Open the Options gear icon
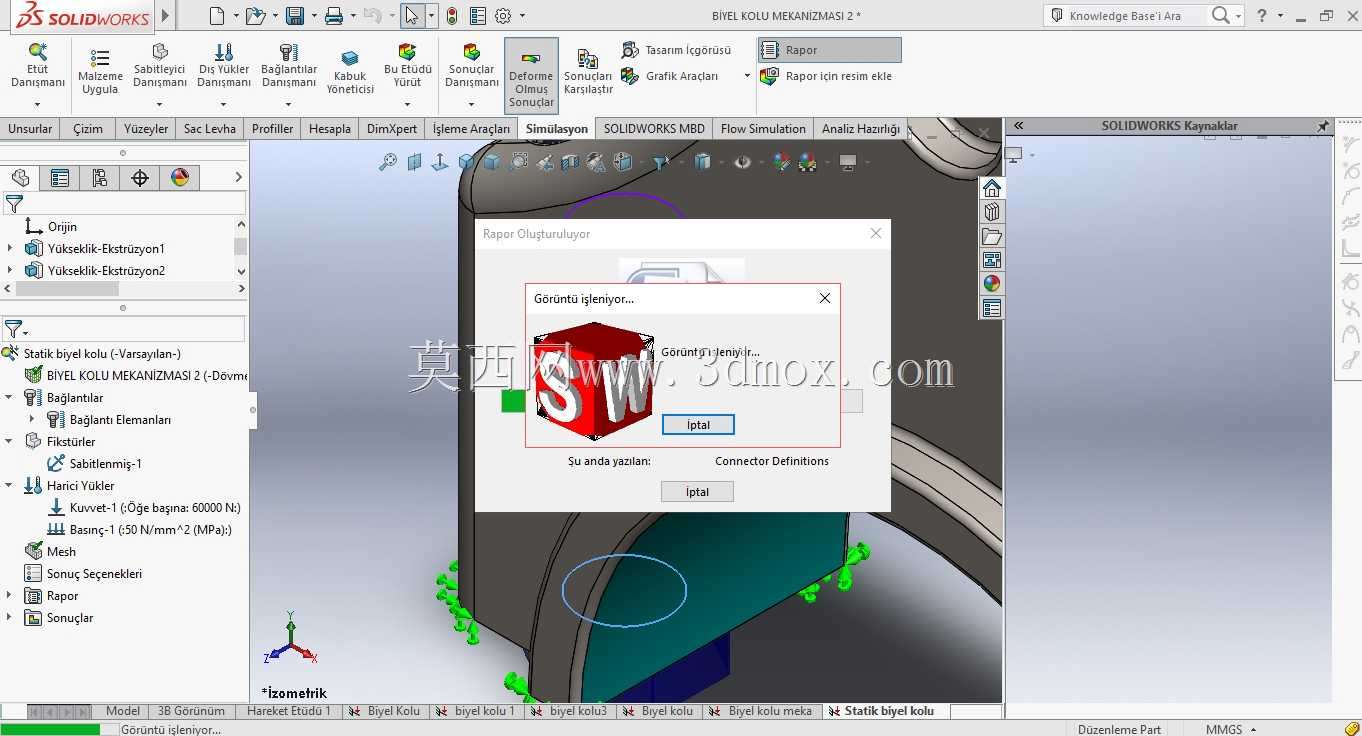The image size is (1362, 736). (503, 15)
